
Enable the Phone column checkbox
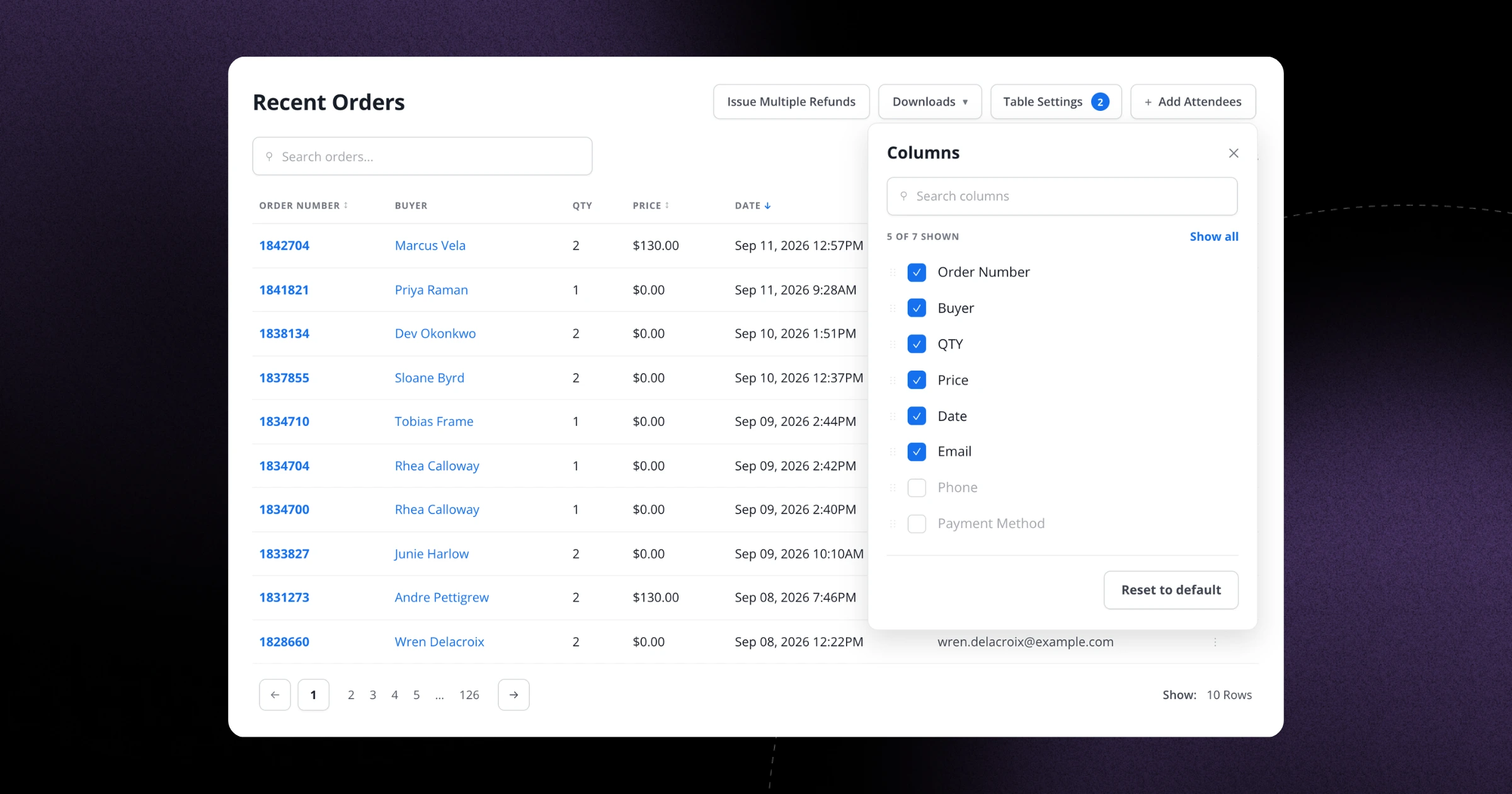[917, 487]
